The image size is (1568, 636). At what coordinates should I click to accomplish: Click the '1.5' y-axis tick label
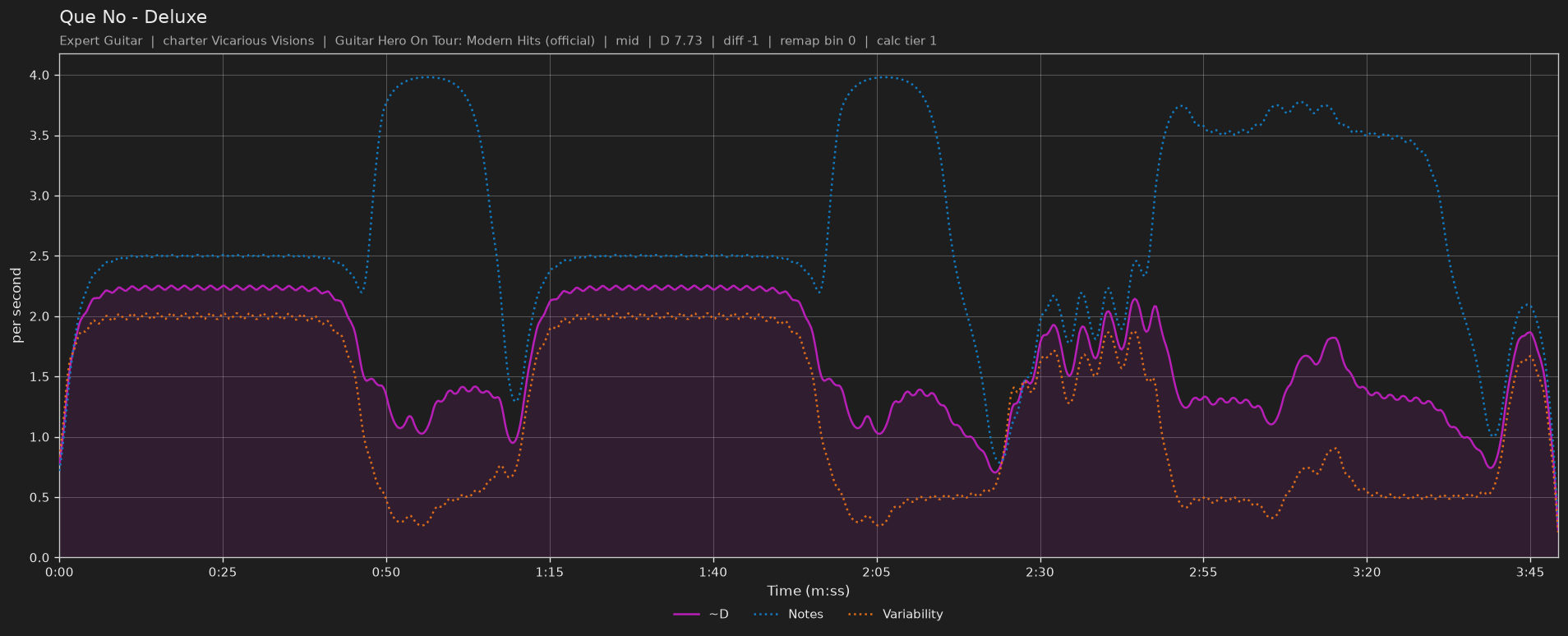click(x=40, y=377)
